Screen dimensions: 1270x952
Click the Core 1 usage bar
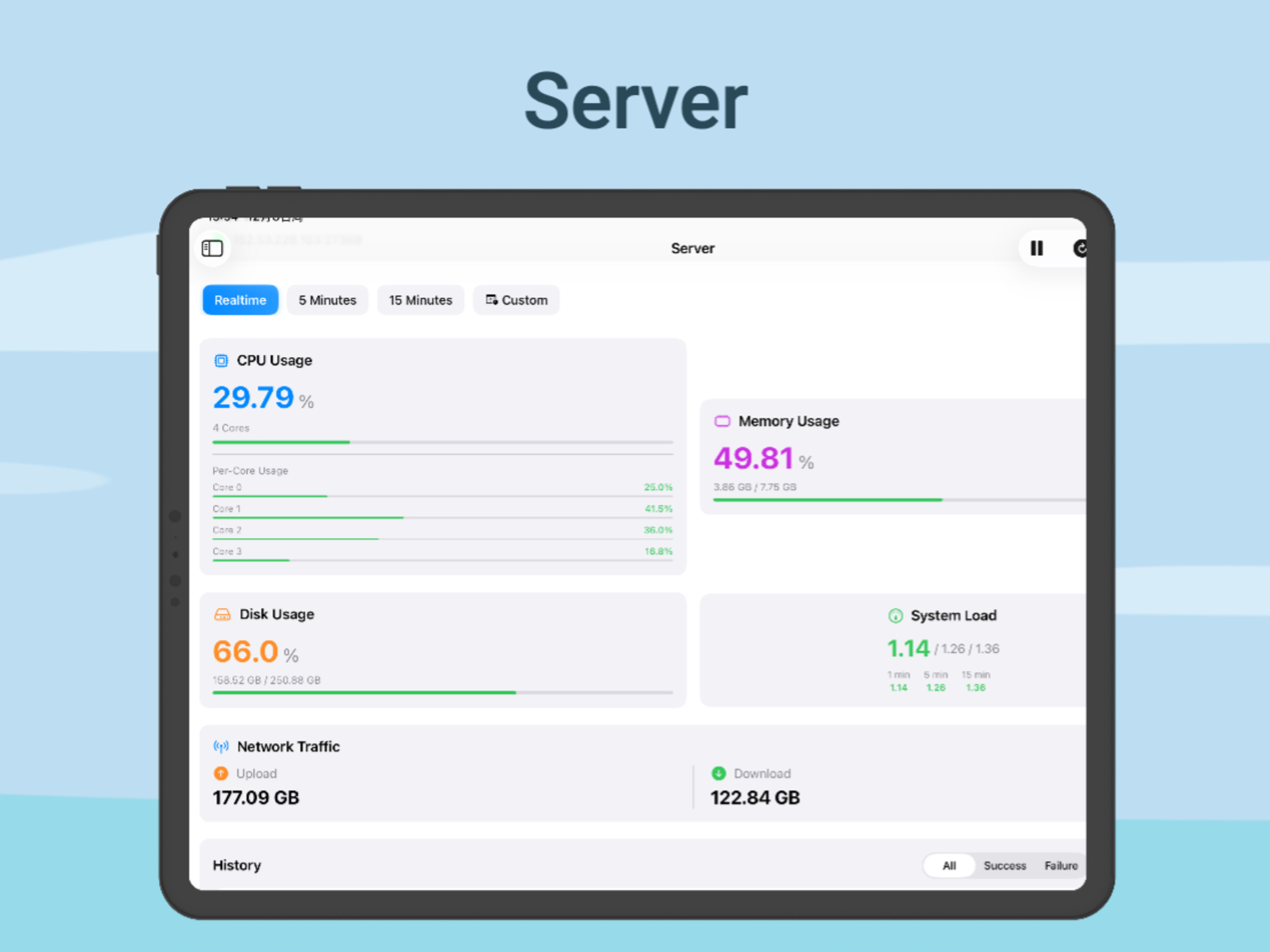(443, 518)
